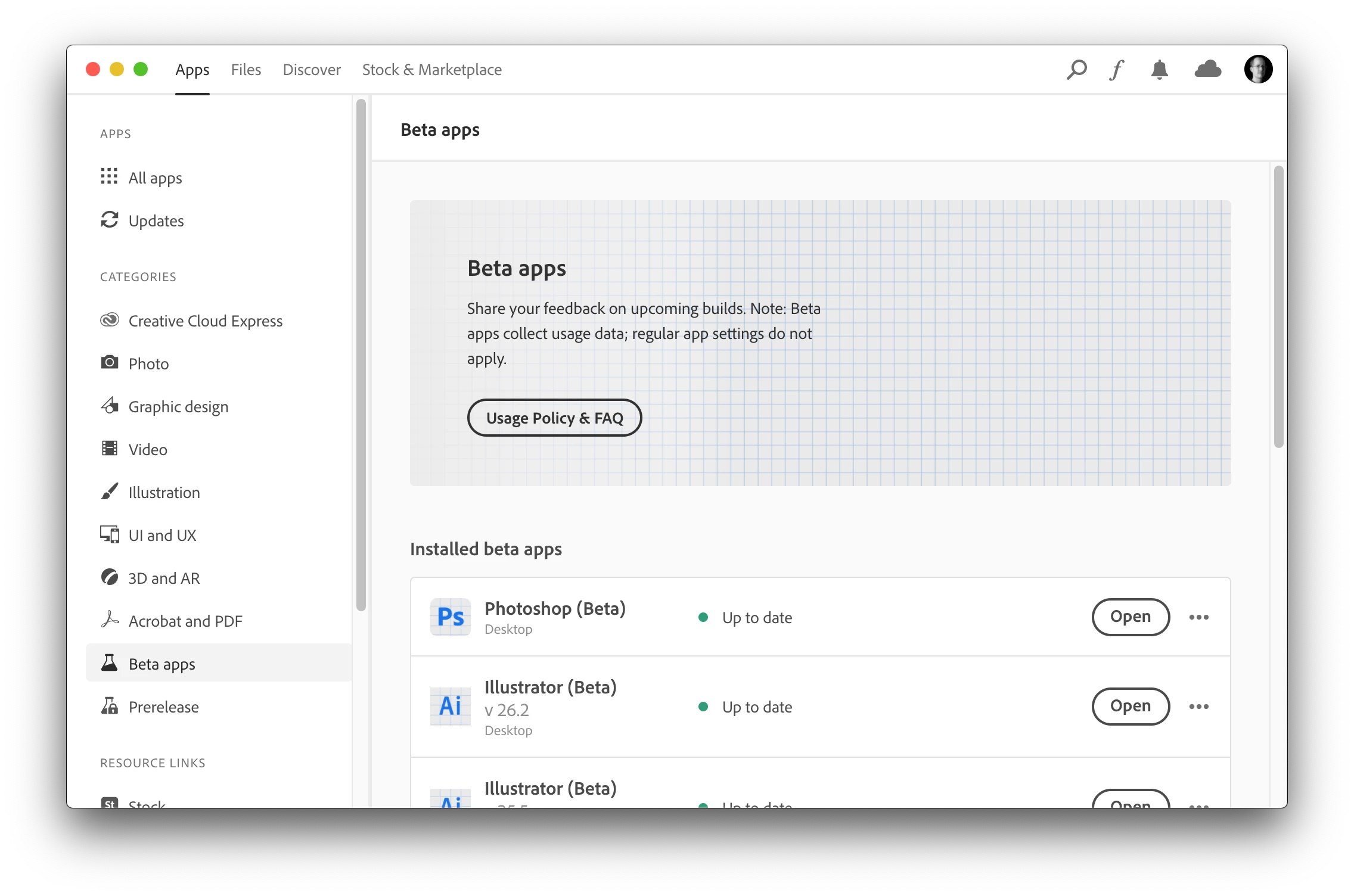1354x896 pixels.
Task: Click the Usage Policy & FAQ button
Action: coord(554,418)
